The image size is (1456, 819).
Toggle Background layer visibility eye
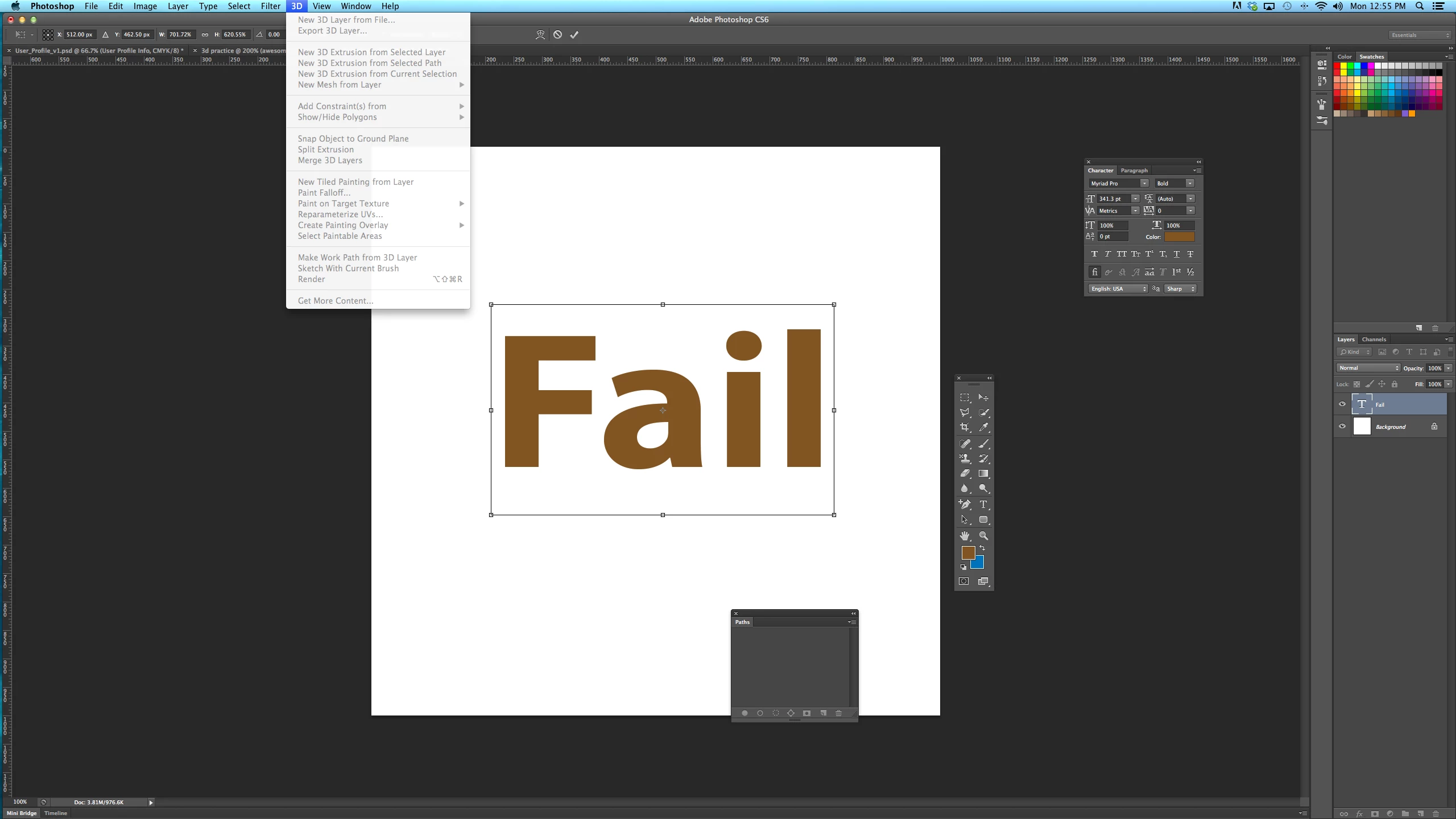(x=1342, y=427)
